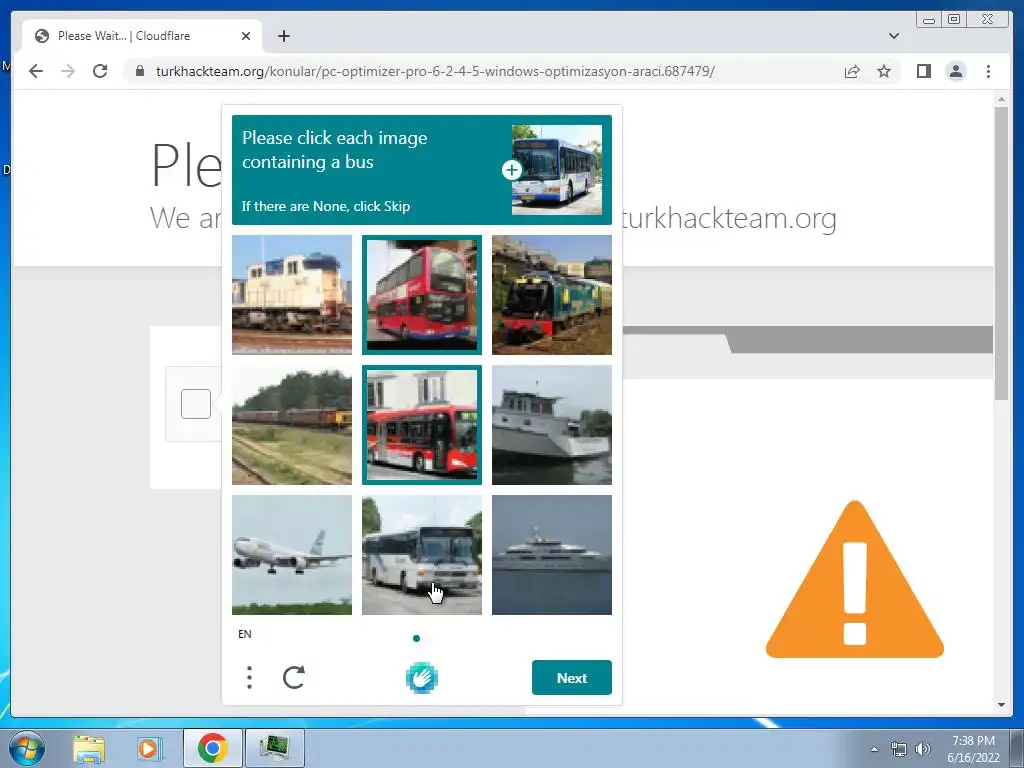Select the white coach bus image
Viewport: 1024px width, 768px height.
click(x=422, y=554)
